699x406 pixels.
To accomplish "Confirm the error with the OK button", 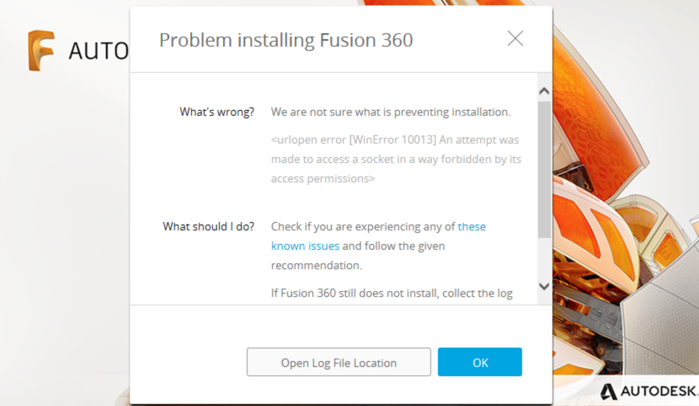I will [480, 362].
